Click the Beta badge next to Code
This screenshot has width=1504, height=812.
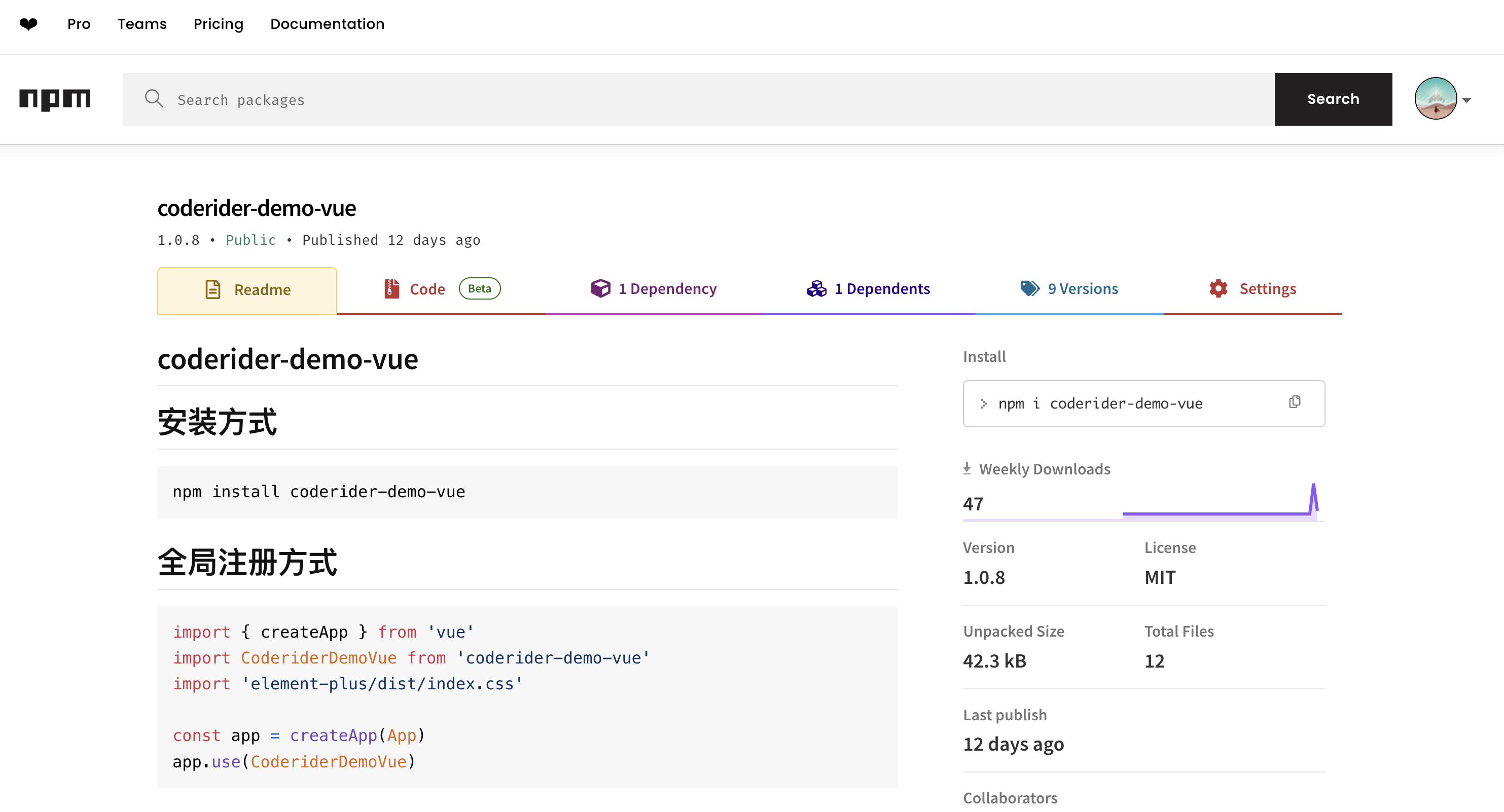click(479, 288)
